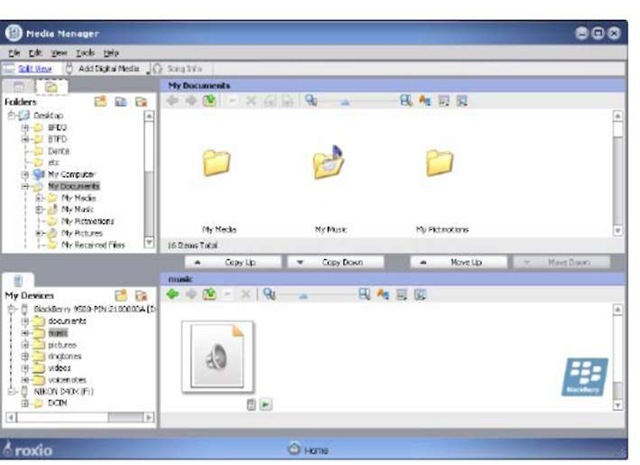The image size is (640, 465).
Task: Click the Split View link
Action: click(x=35, y=69)
